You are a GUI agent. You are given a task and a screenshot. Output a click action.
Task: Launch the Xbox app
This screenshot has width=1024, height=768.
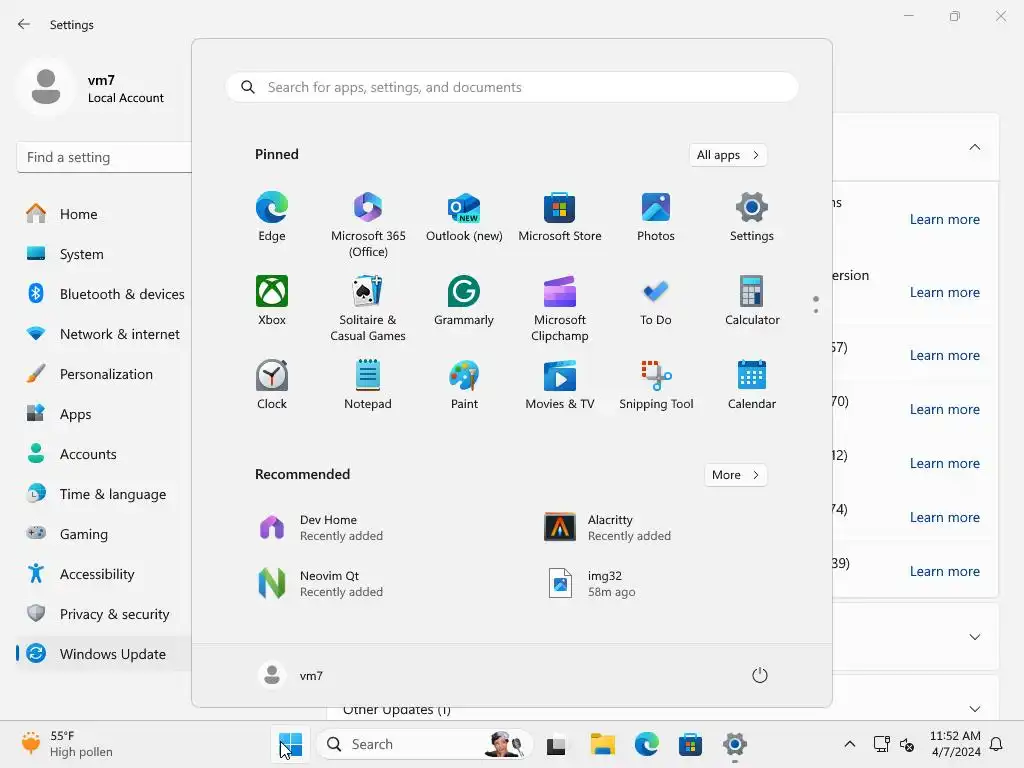pos(272,300)
